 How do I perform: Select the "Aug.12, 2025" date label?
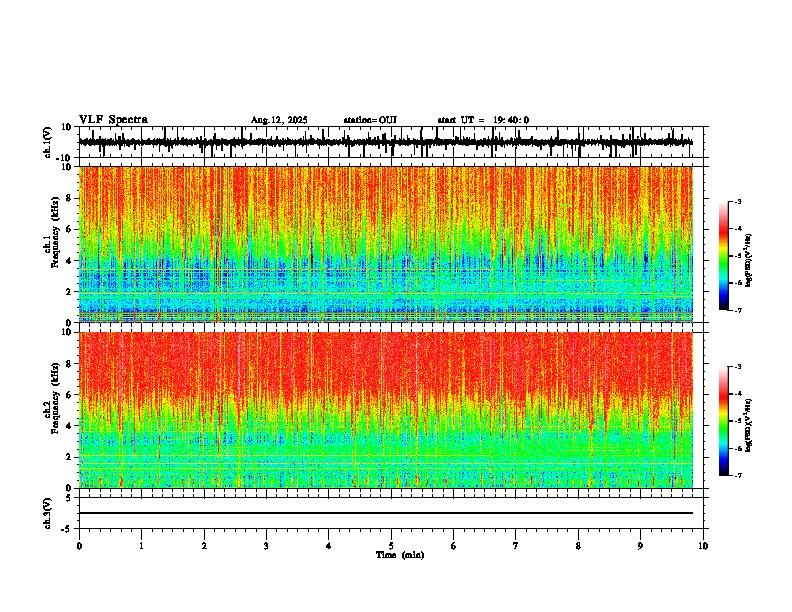point(279,120)
